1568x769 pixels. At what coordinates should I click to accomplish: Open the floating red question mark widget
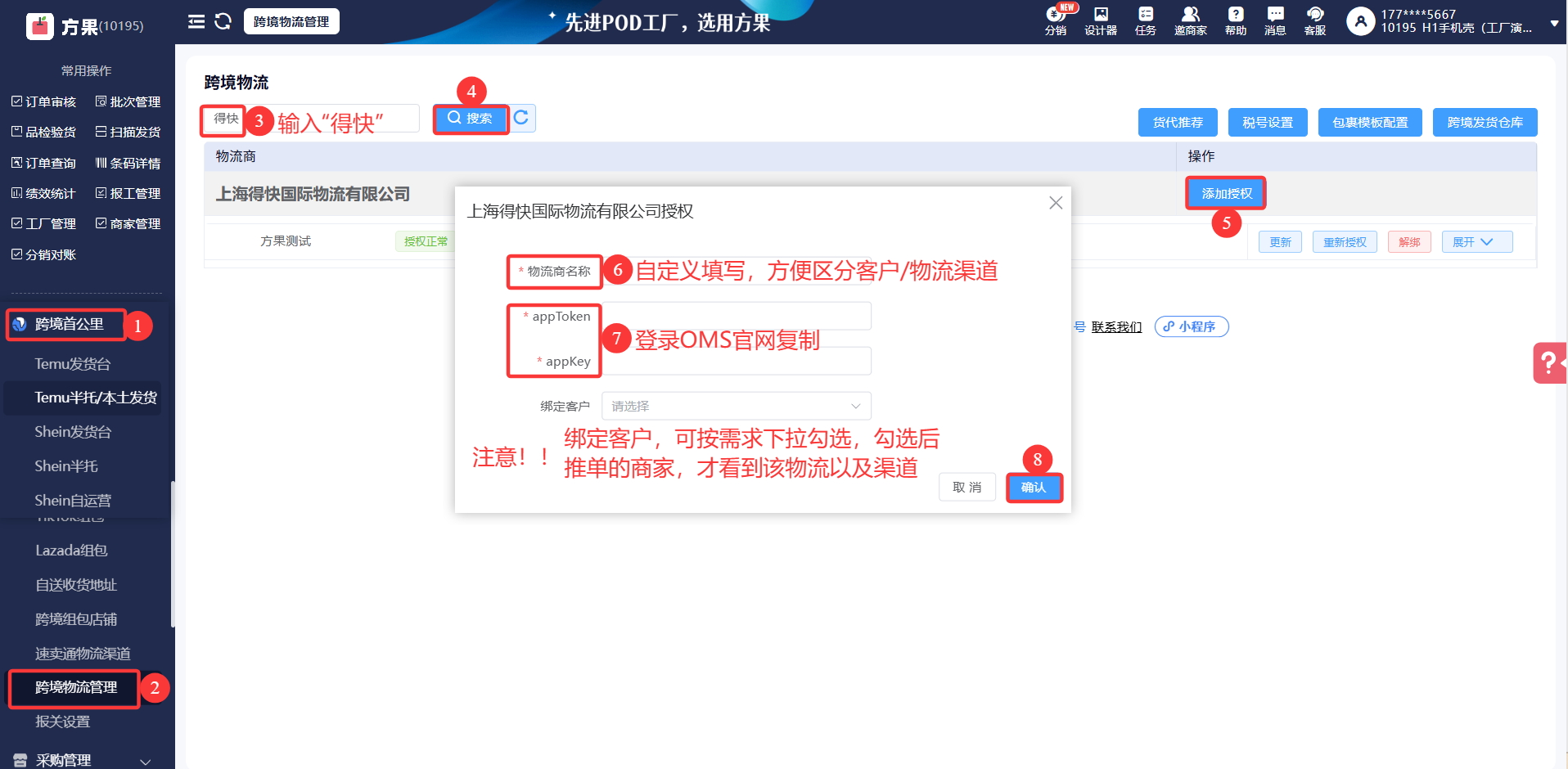tap(1550, 362)
